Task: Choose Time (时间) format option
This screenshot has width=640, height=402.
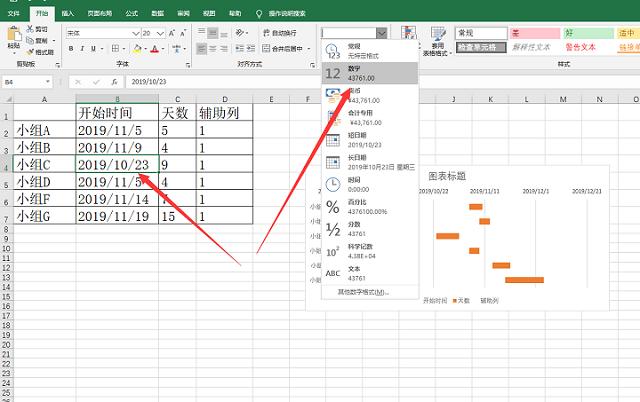Action: tap(370, 184)
